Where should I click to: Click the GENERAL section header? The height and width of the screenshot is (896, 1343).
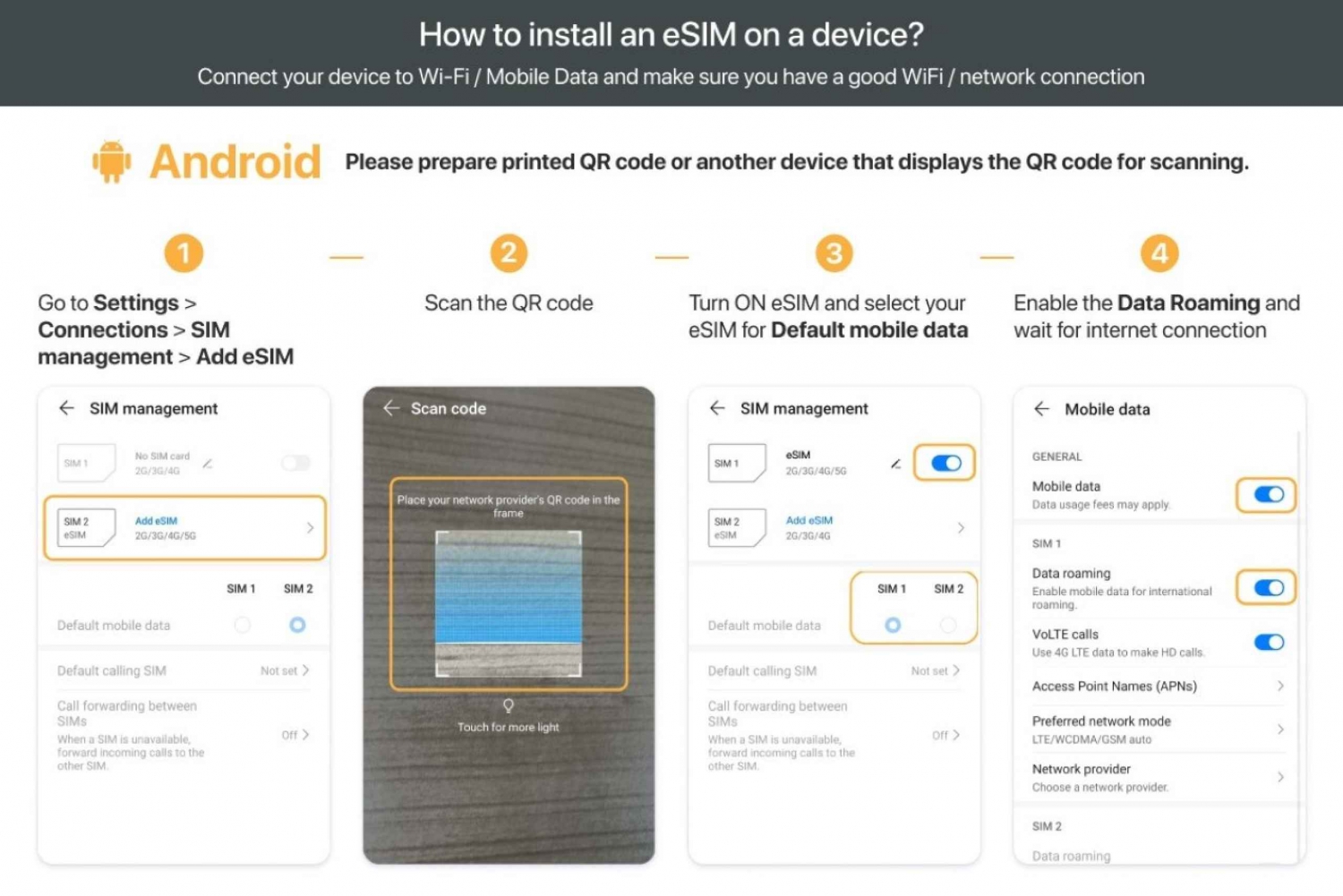(x=1056, y=457)
